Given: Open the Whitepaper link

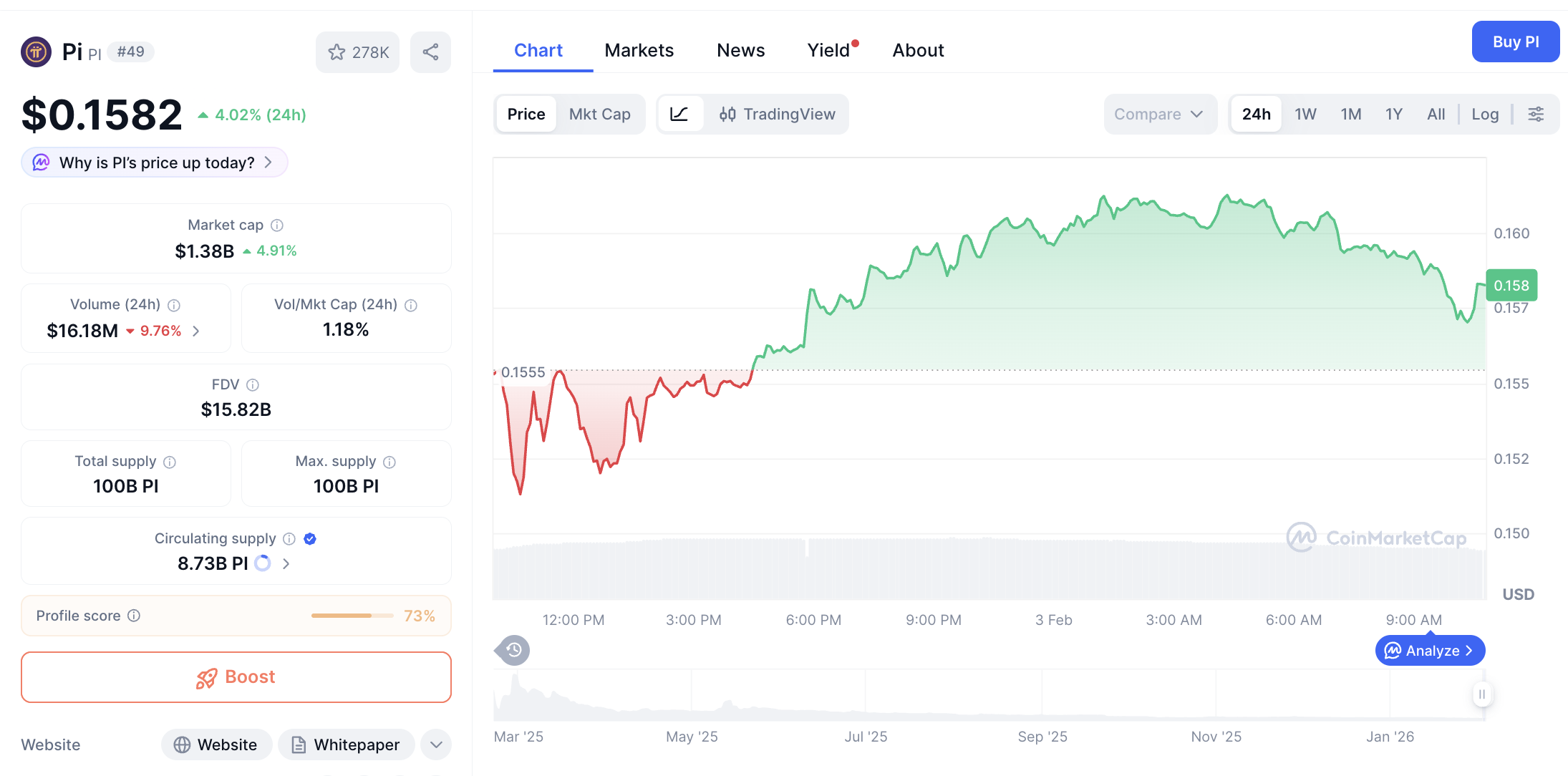Looking at the screenshot, I should coord(346,745).
